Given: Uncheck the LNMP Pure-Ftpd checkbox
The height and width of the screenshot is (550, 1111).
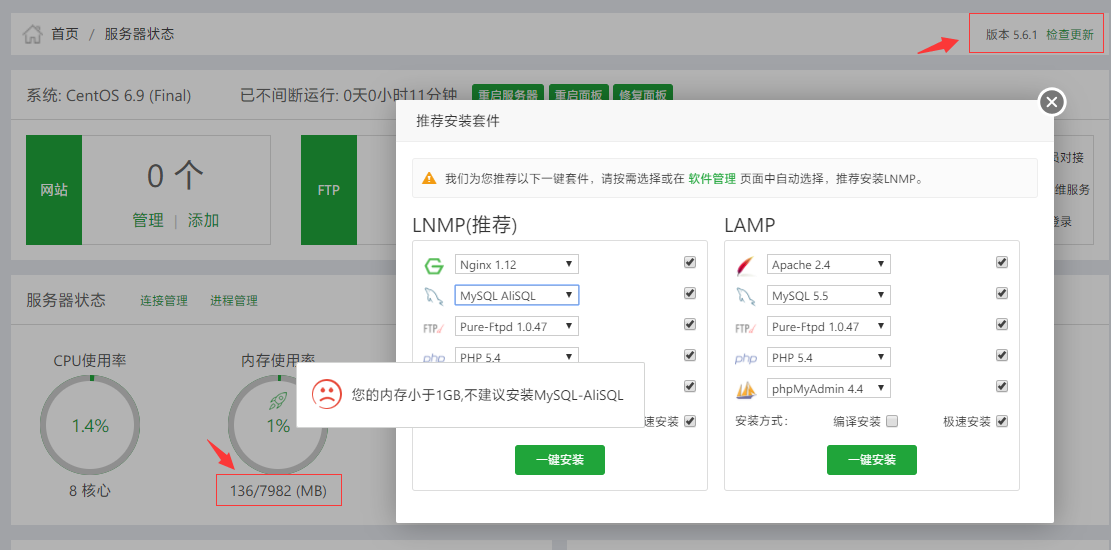Looking at the screenshot, I should [689, 324].
